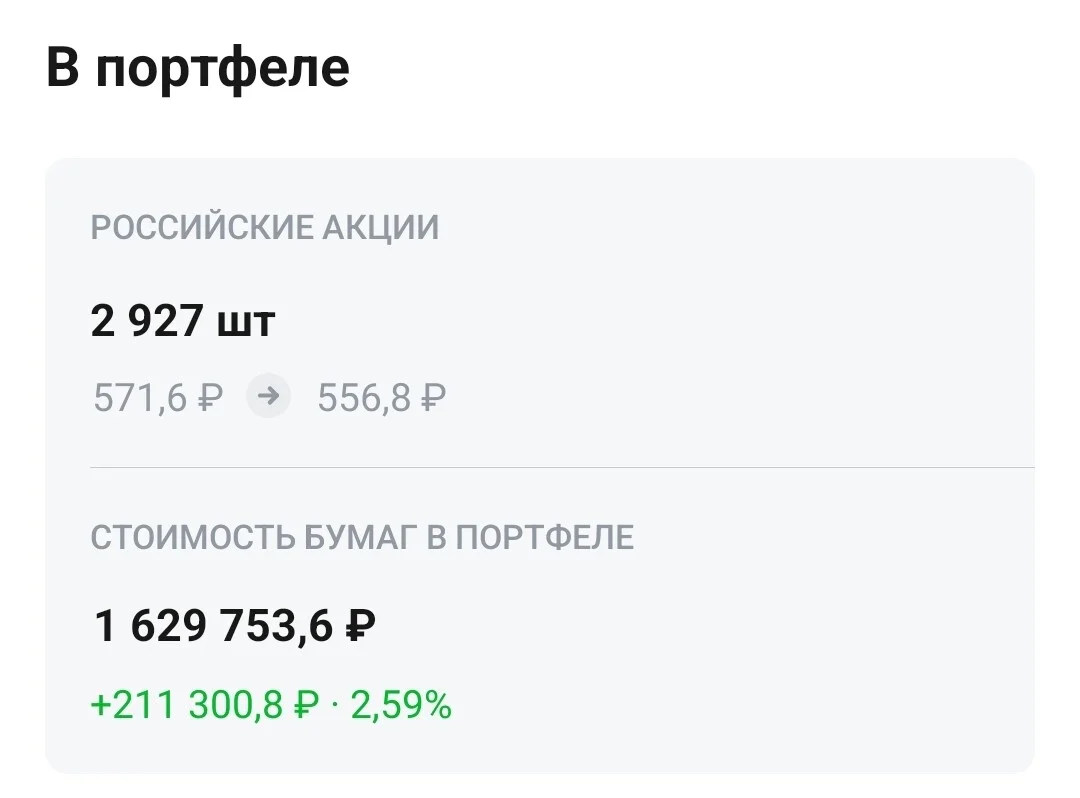The image size is (1080, 798).
Task: Tap the current price 556,8
Action: pos(364,398)
